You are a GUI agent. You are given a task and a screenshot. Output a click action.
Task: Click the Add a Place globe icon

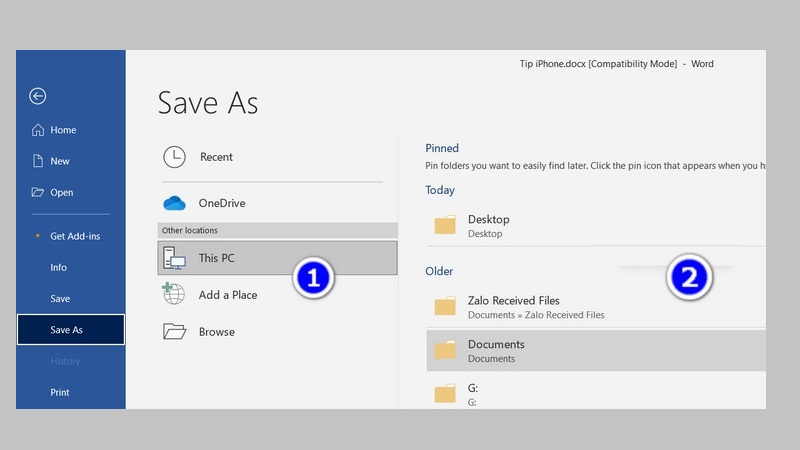coord(174,294)
